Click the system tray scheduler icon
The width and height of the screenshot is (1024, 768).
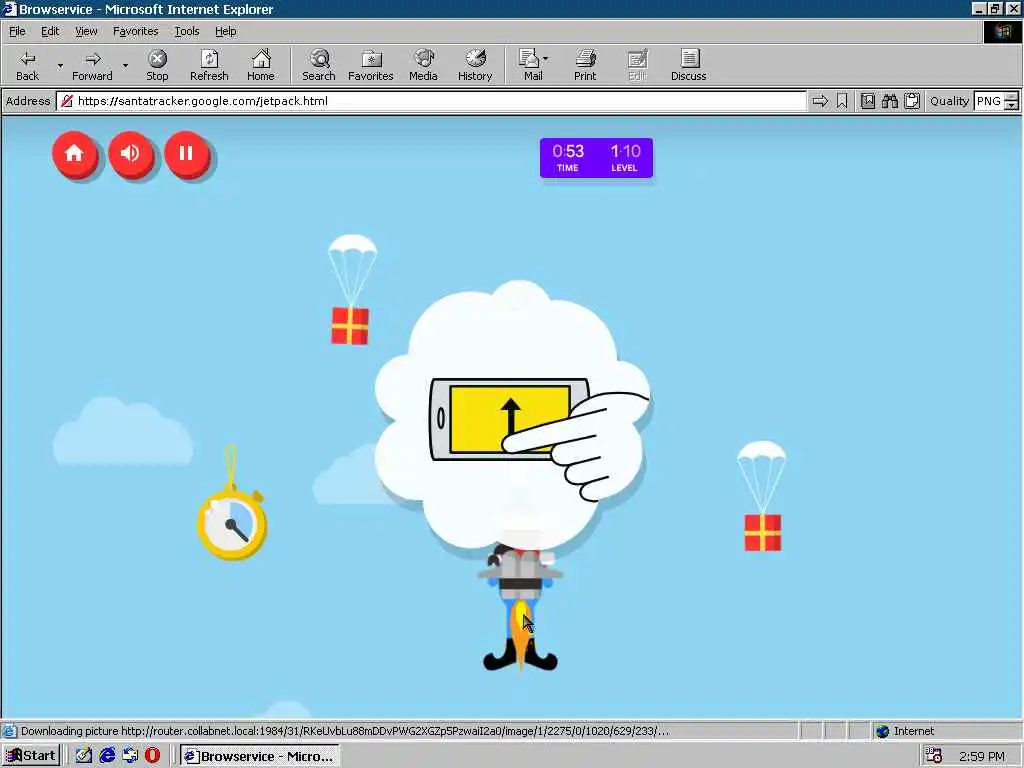click(934, 756)
